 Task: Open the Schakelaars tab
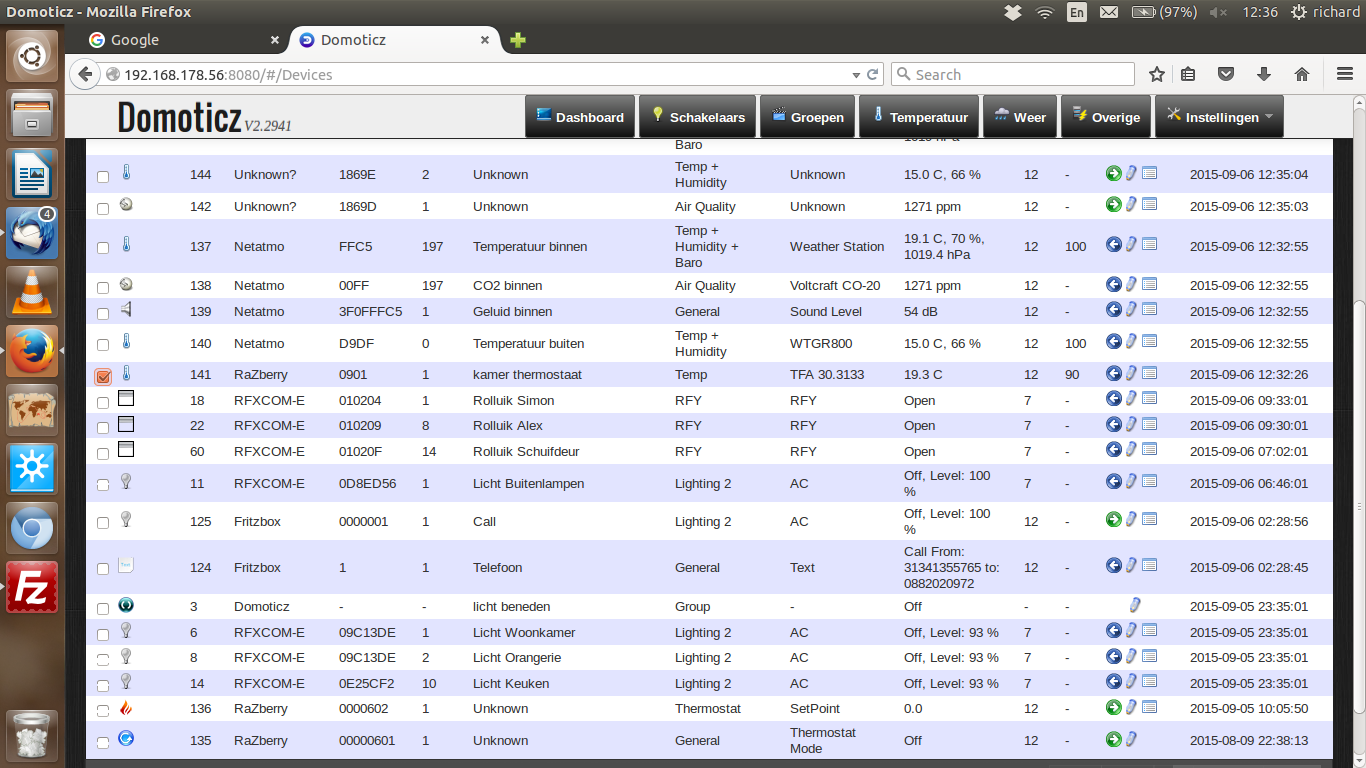(698, 117)
